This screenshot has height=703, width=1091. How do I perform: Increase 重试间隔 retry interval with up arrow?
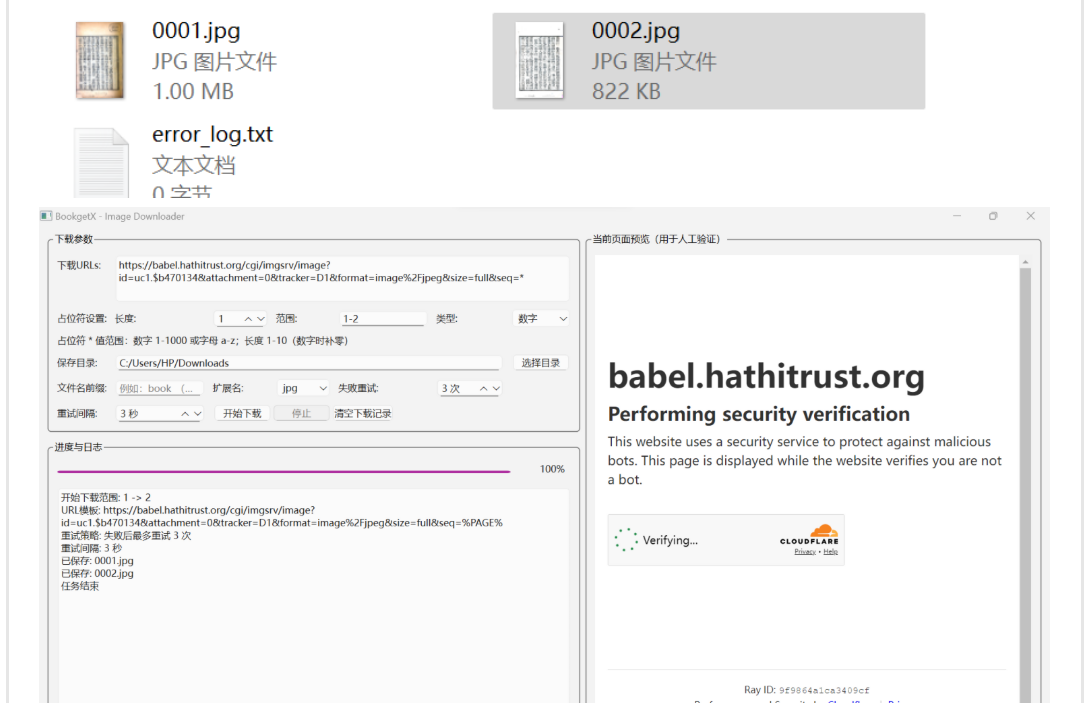tap(185, 413)
